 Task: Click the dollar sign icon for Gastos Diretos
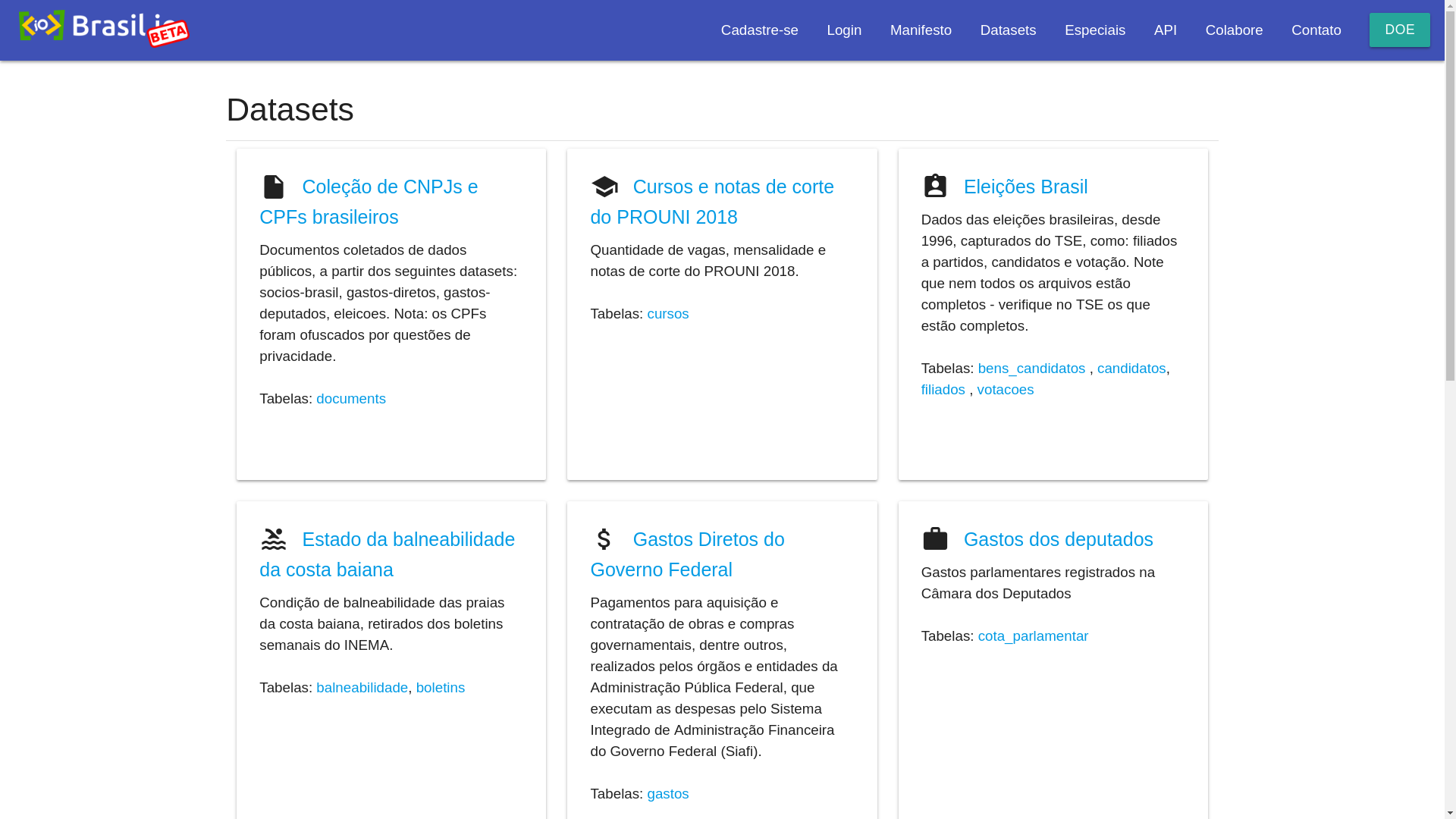(604, 539)
